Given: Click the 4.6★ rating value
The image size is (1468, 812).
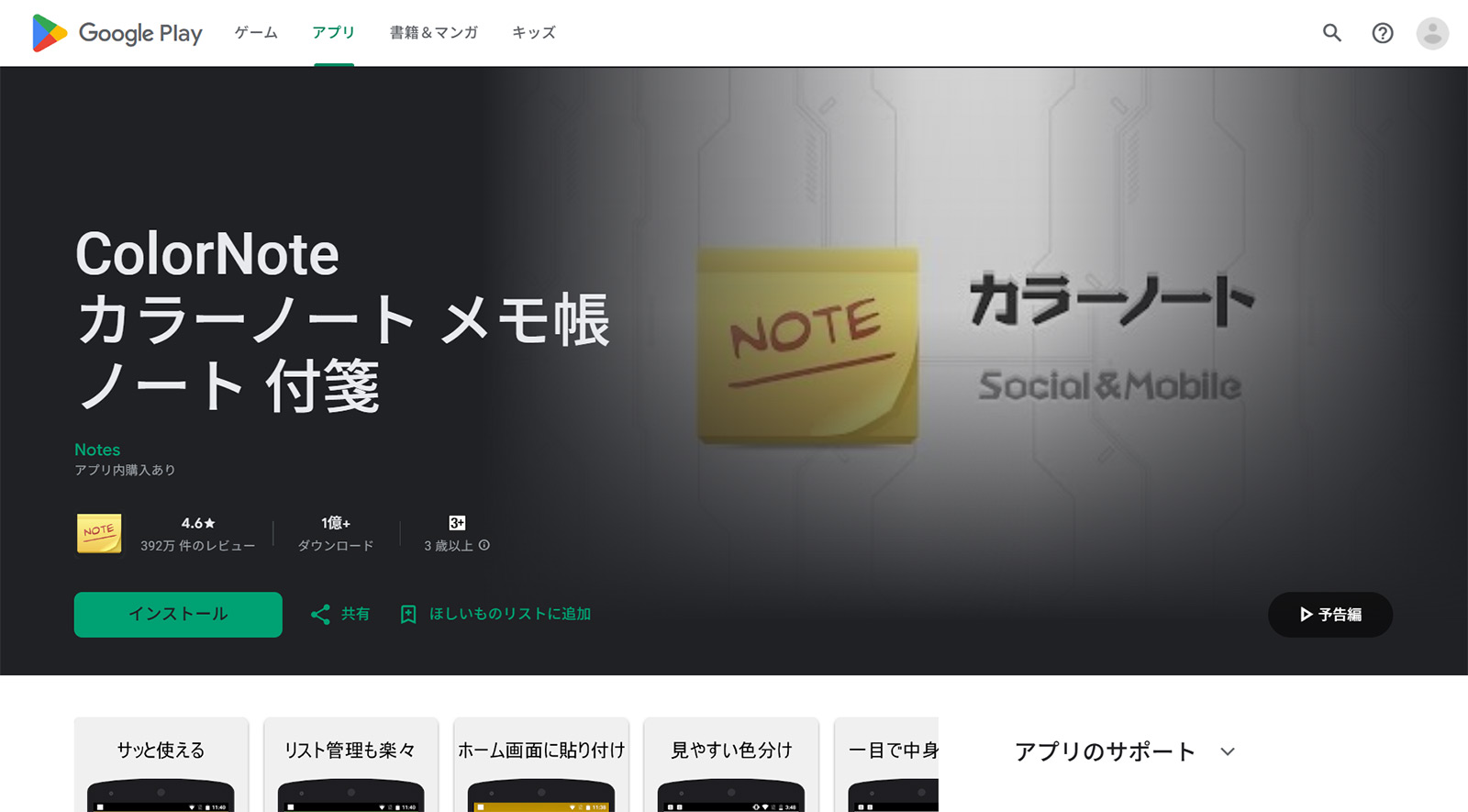Looking at the screenshot, I should tap(198, 523).
